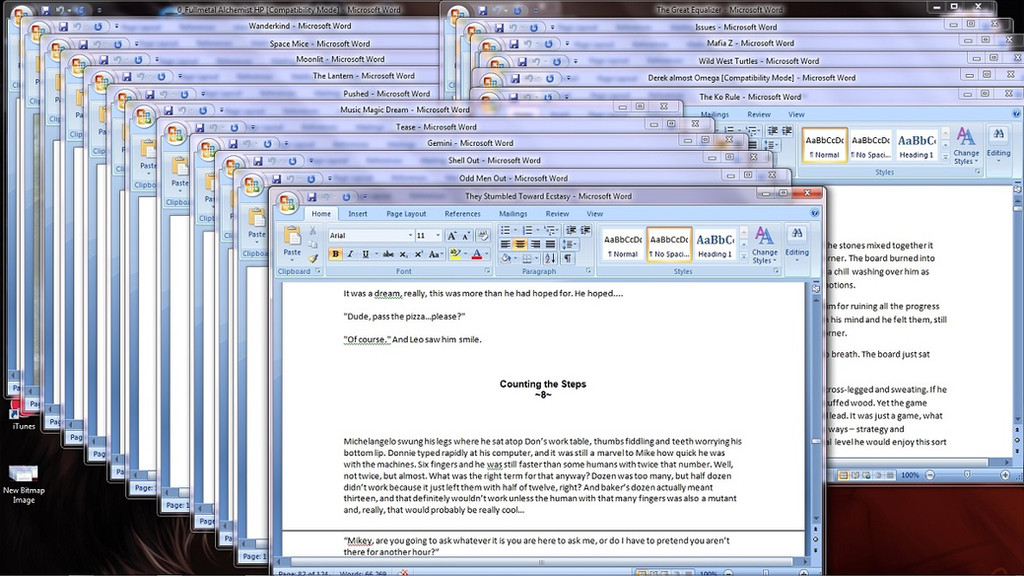Screen dimensions: 1024x576
Task: Toggle Bold in front Word window
Action: (335, 254)
